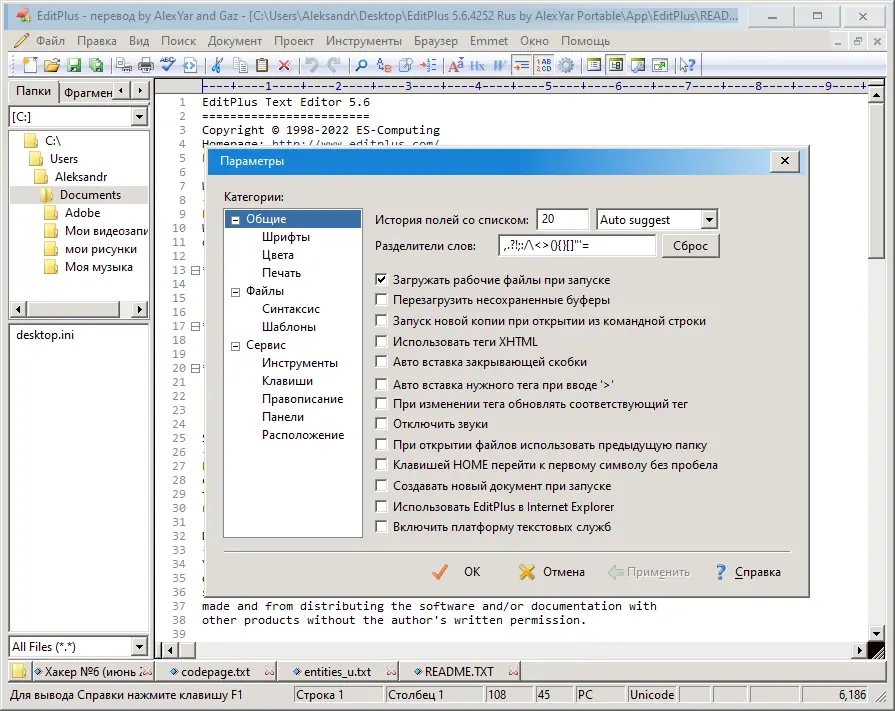Tick Запуск новой копии при открытии checkbox
This screenshot has width=895, height=711.
tap(381, 320)
